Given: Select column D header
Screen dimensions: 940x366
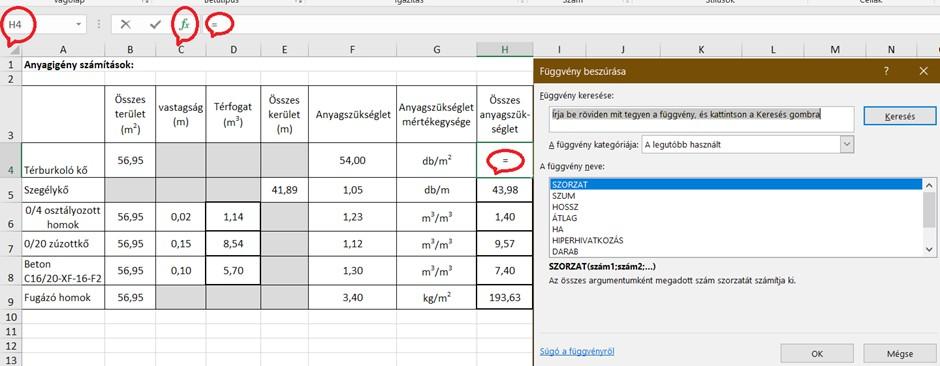Looking at the screenshot, I should point(233,50).
